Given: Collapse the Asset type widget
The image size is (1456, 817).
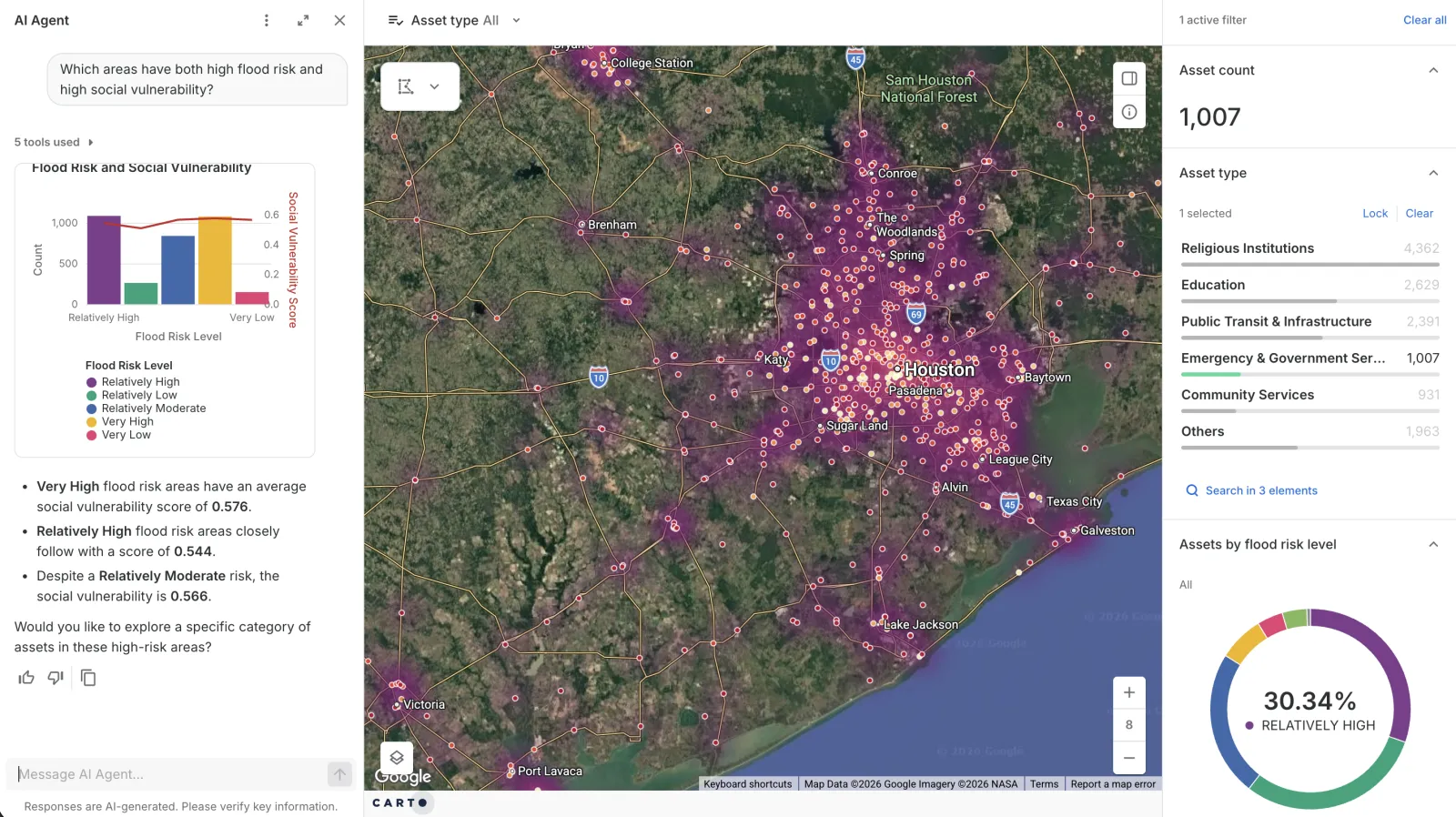Looking at the screenshot, I should (x=1433, y=173).
